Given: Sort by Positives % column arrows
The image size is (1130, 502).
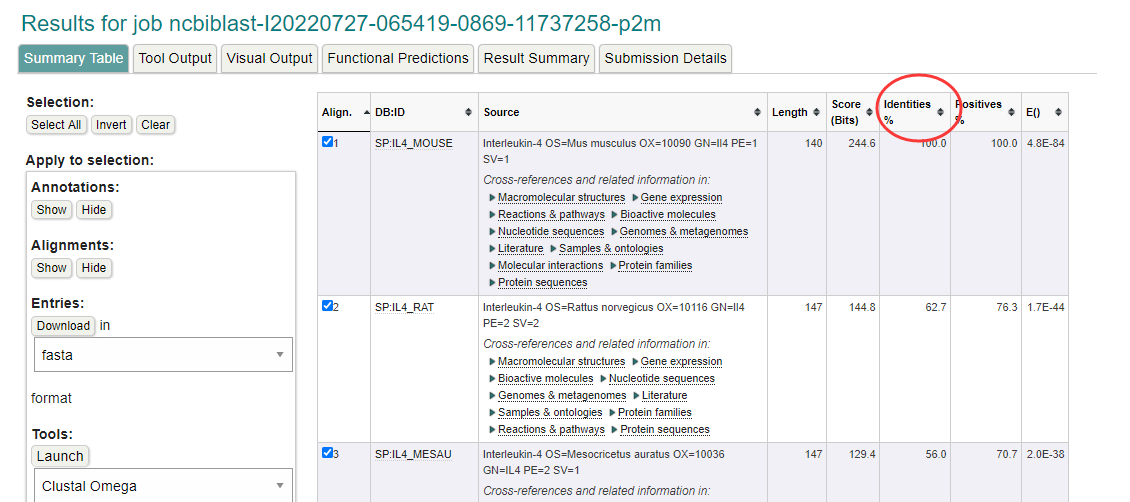Looking at the screenshot, I should [1011, 112].
